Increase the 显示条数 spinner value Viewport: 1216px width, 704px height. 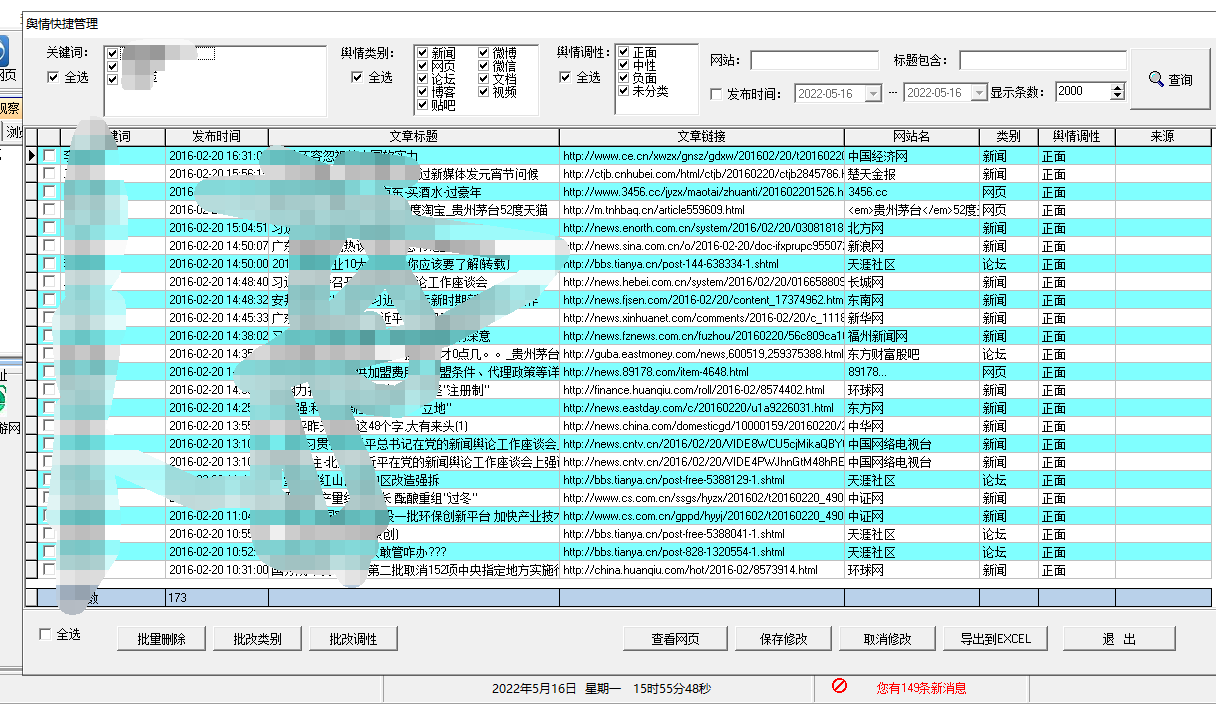(x=1118, y=88)
